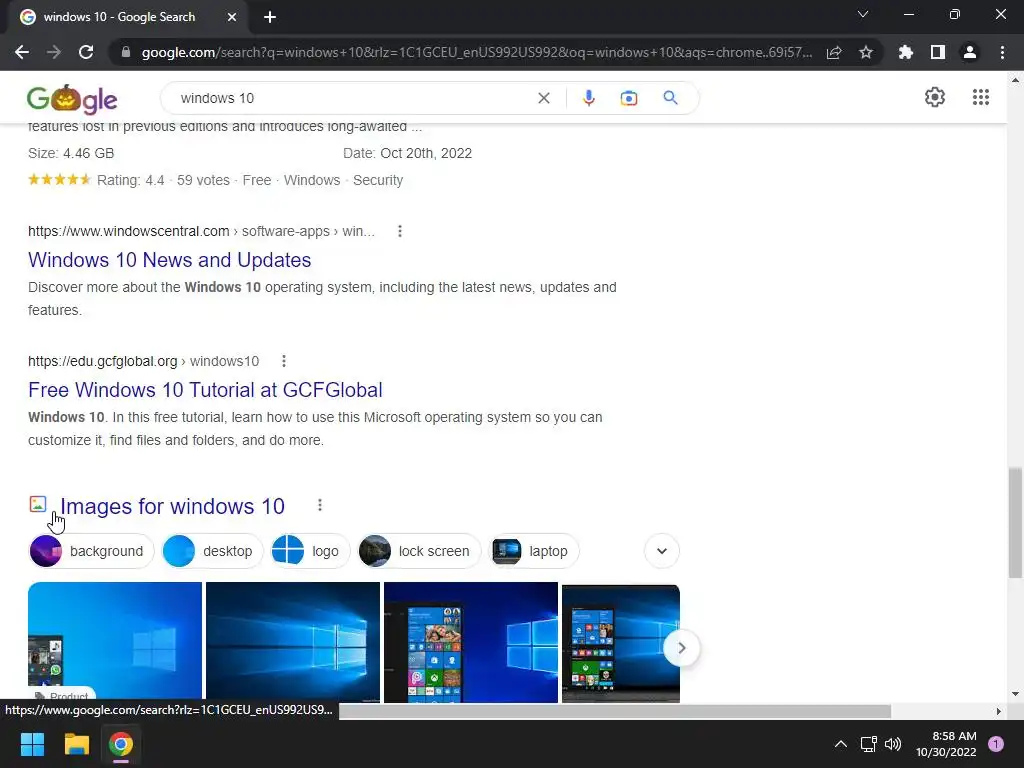Toggle the Chrome side panel
The height and width of the screenshot is (768, 1024).
[x=938, y=52]
